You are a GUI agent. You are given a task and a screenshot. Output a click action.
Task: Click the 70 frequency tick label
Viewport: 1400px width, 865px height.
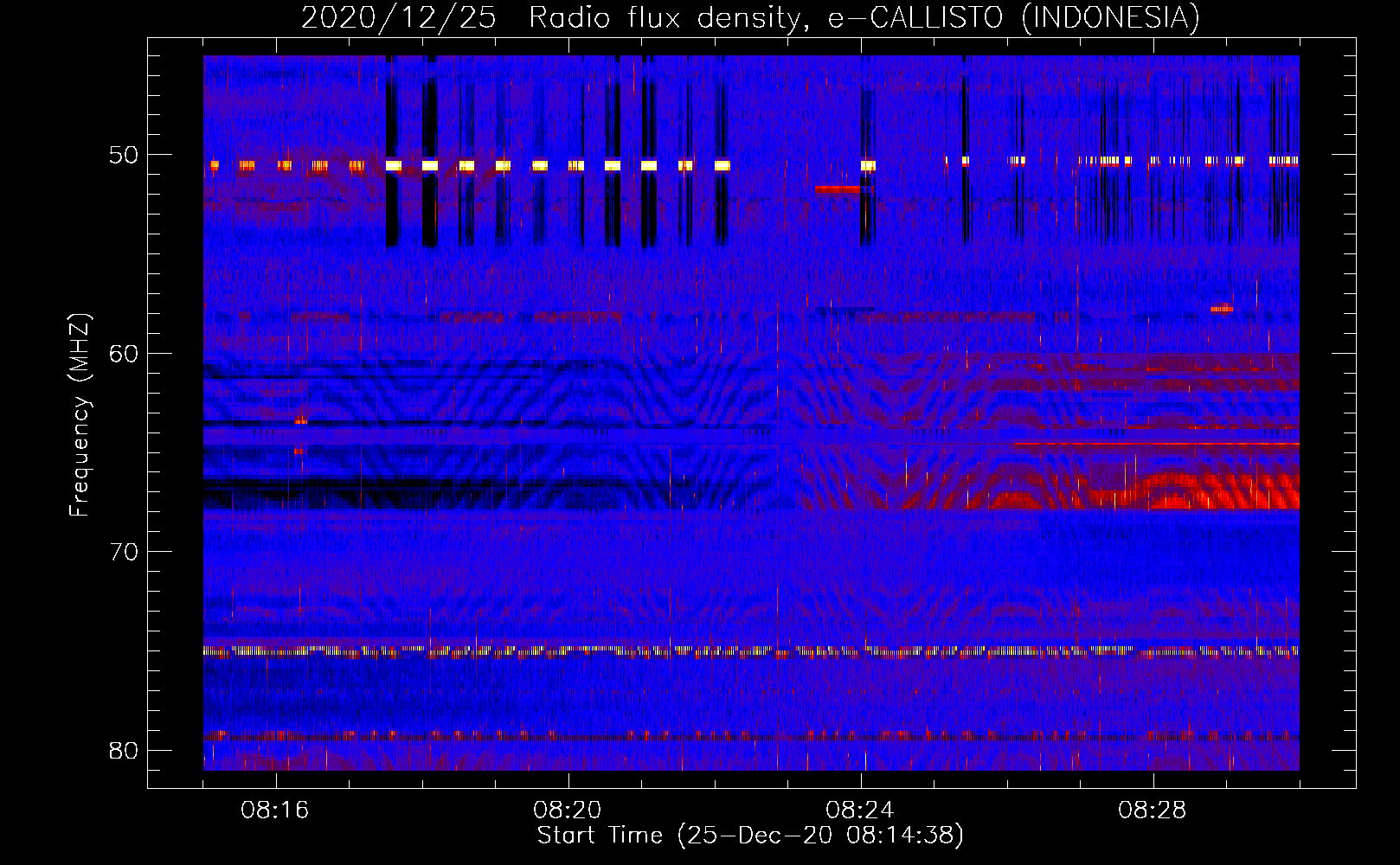(124, 552)
